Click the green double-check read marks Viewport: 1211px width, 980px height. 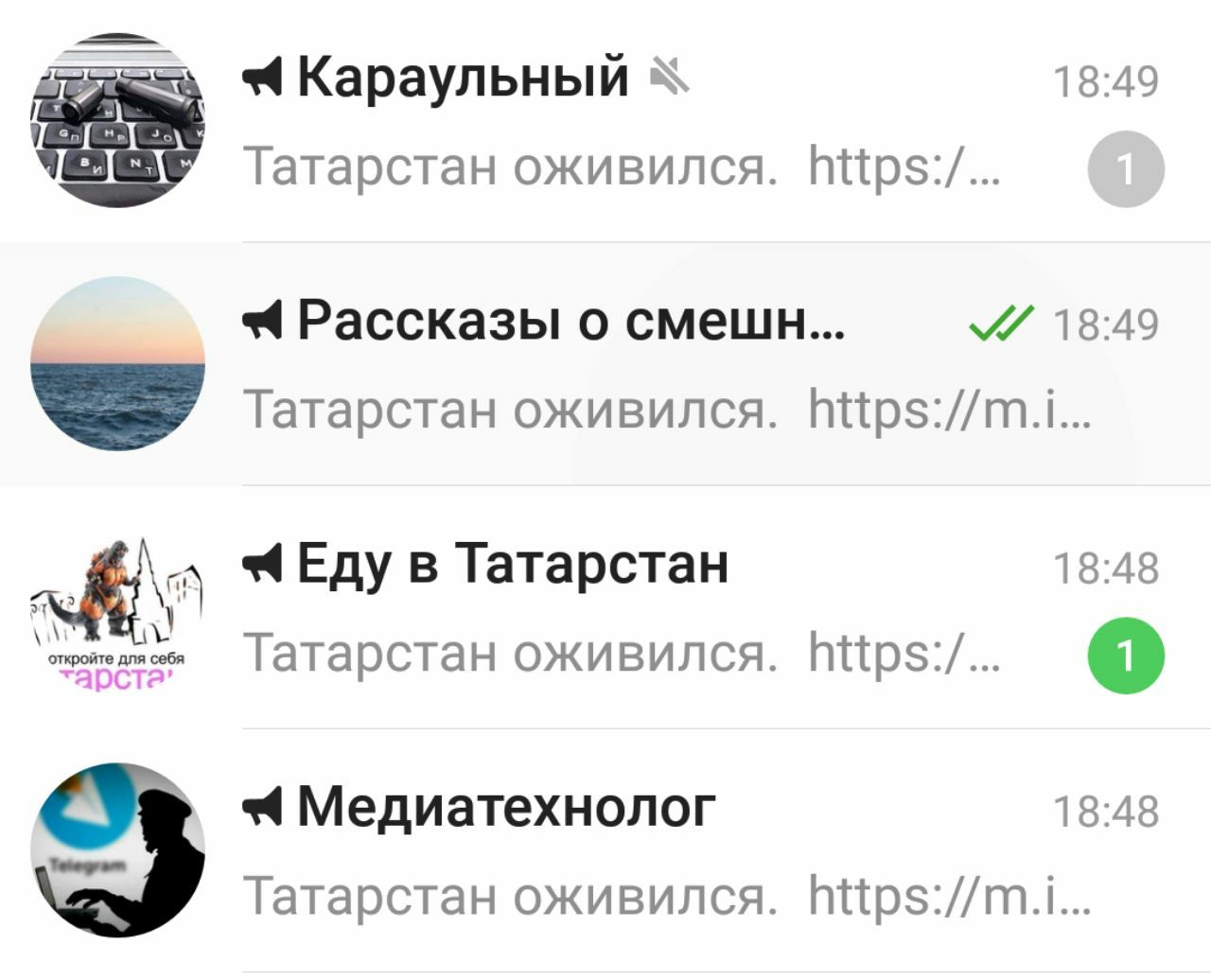coord(1001,323)
